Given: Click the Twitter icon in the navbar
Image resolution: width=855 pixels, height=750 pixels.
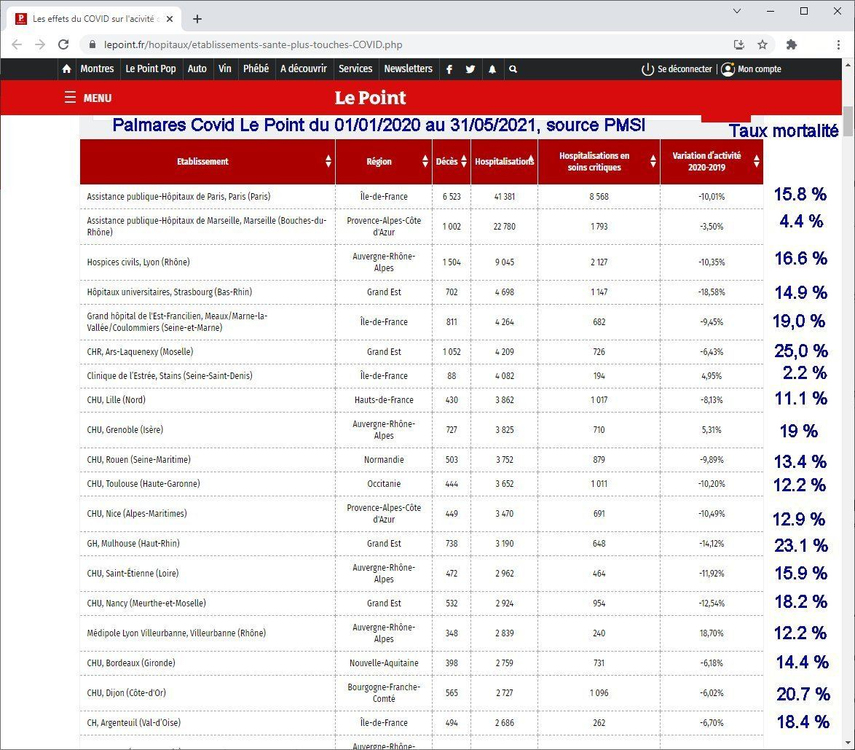Looking at the screenshot, I should (x=470, y=69).
